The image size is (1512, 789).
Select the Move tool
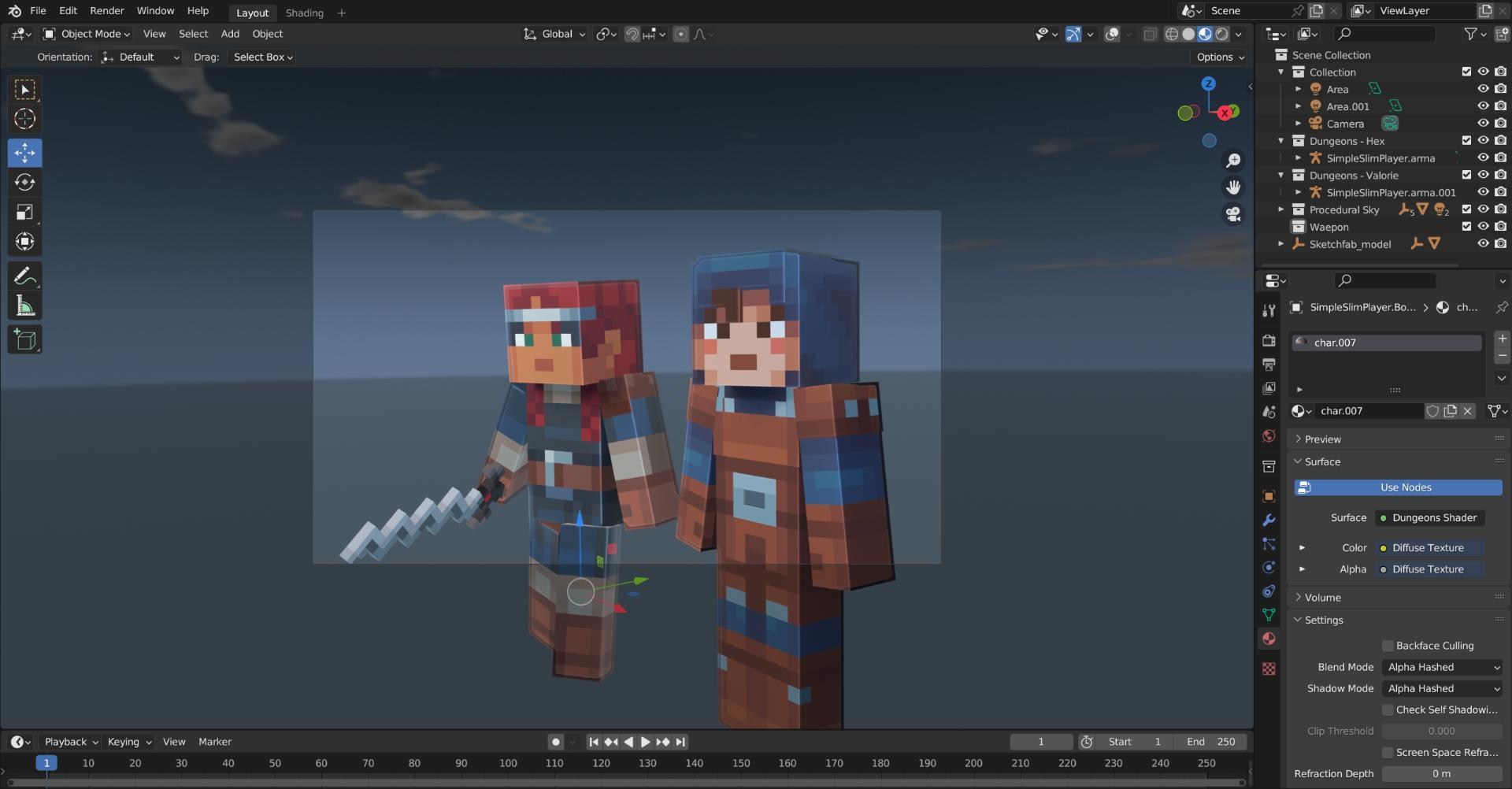pyautogui.click(x=24, y=152)
